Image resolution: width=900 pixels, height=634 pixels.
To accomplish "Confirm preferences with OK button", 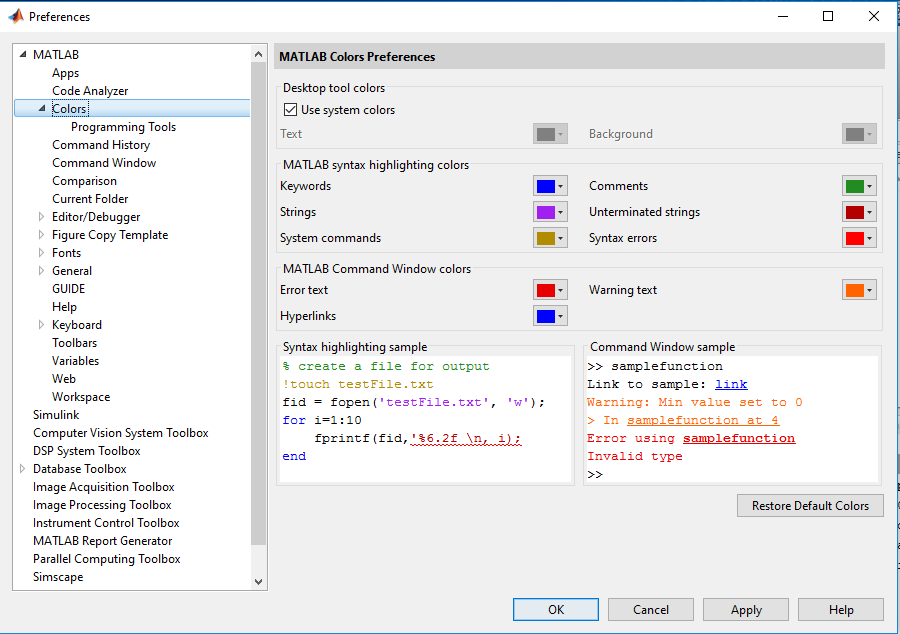I will click(x=556, y=609).
